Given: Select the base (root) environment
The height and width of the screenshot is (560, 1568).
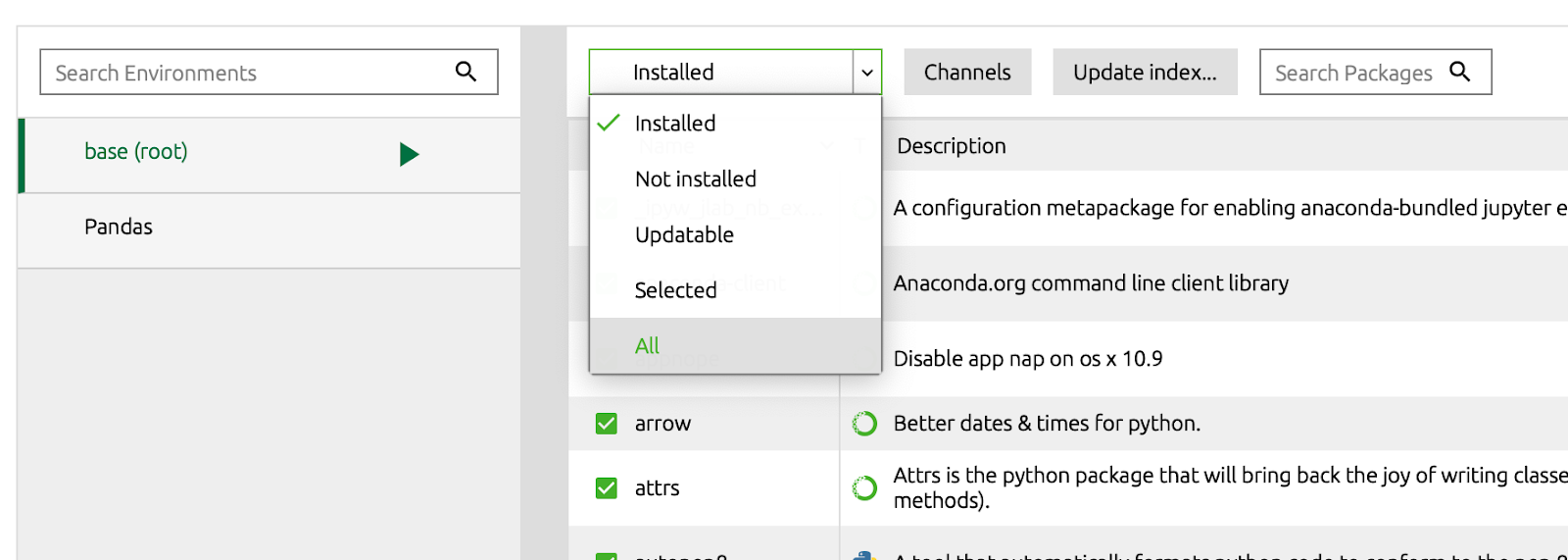Looking at the screenshot, I should (x=136, y=152).
